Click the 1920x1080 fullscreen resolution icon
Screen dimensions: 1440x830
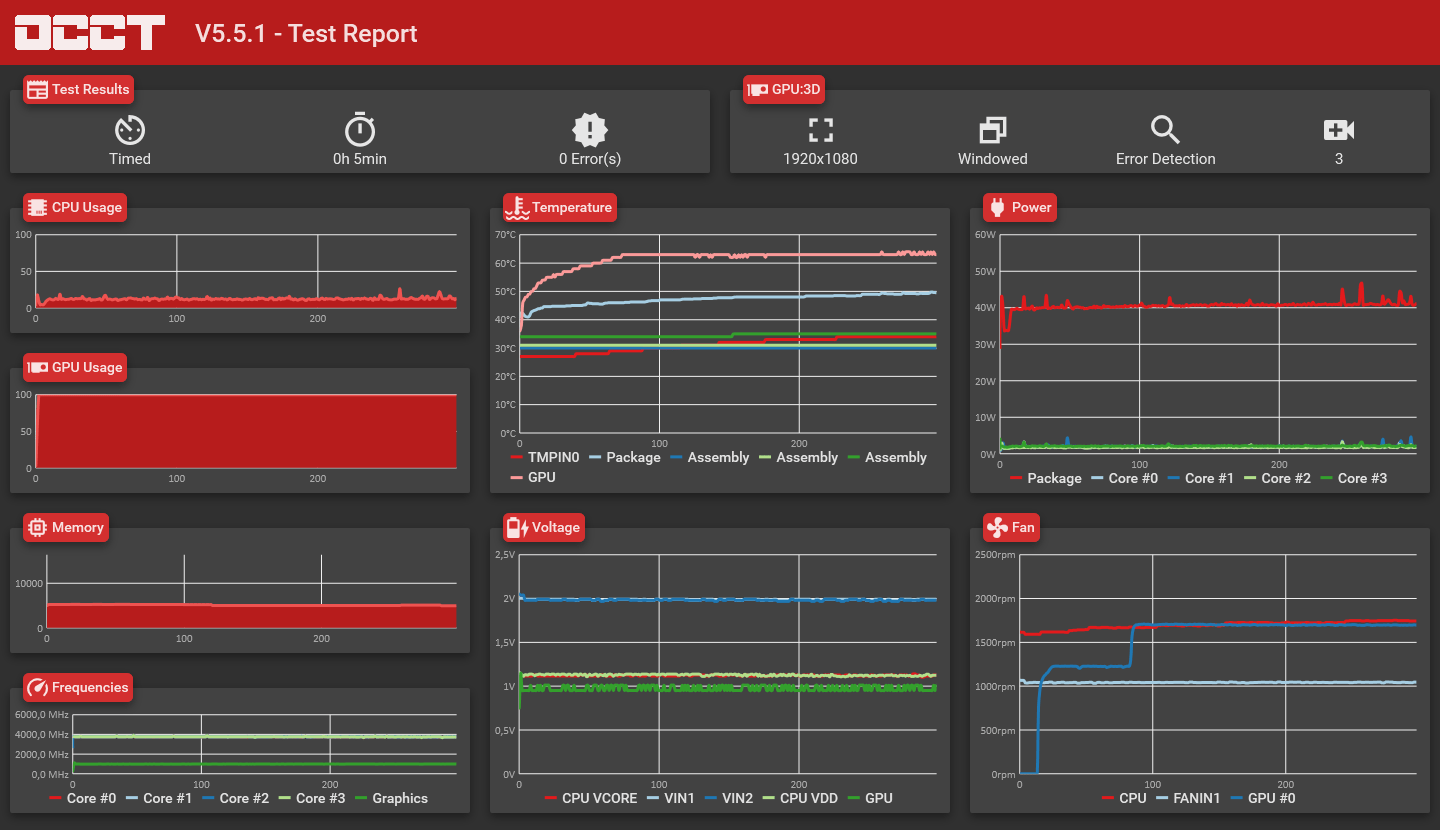click(820, 130)
